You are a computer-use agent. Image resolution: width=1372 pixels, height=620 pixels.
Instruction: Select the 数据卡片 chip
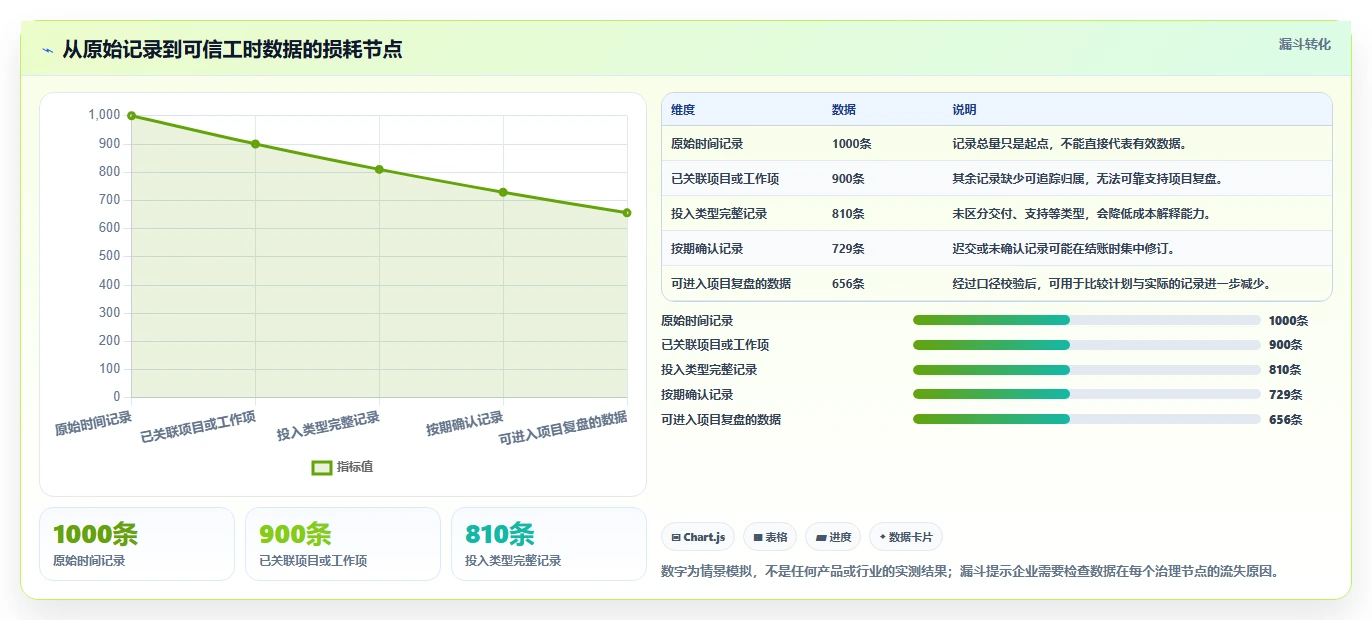[906, 537]
